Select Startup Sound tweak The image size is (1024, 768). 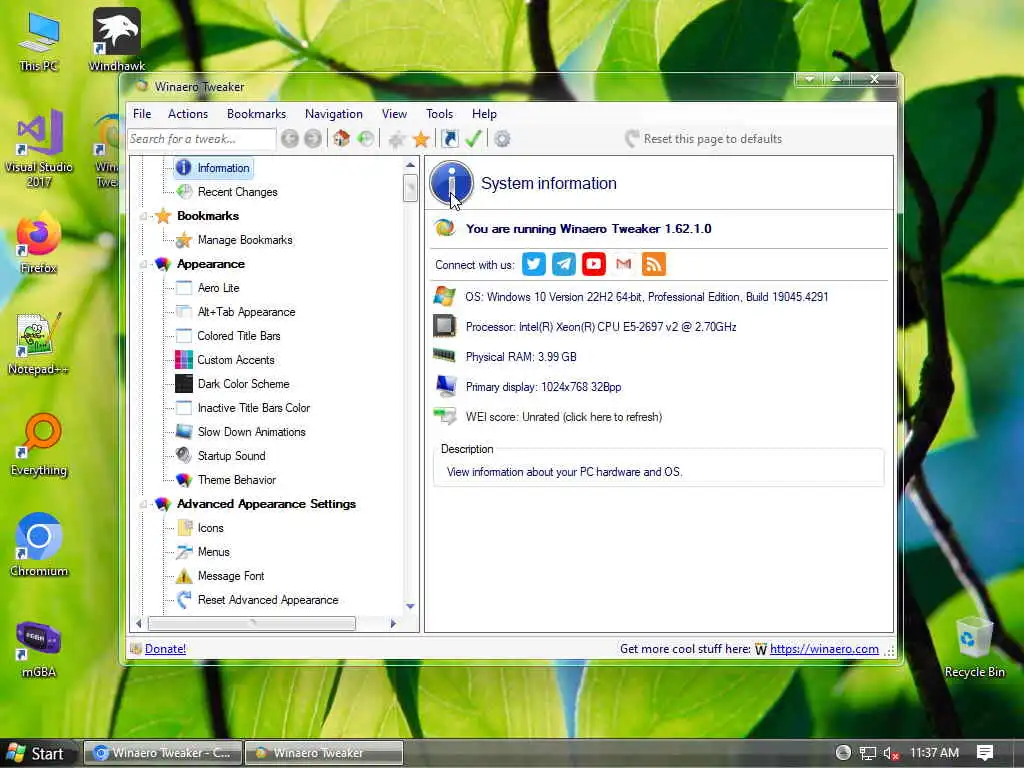[x=231, y=456]
